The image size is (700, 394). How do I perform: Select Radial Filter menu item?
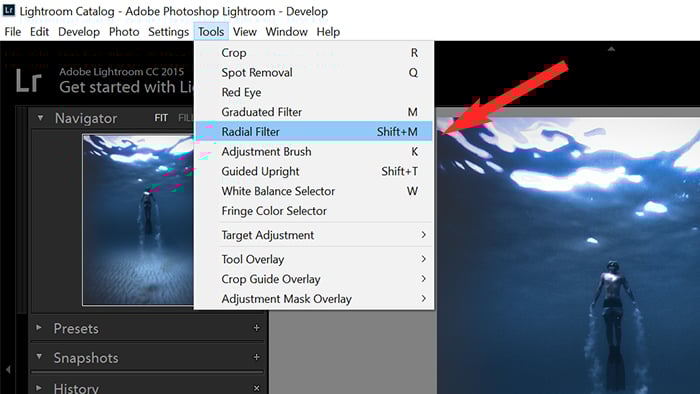click(314, 132)
